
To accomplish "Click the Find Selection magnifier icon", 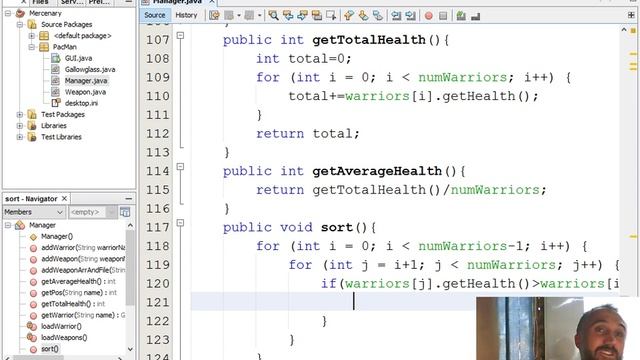I will pos(273,16).
